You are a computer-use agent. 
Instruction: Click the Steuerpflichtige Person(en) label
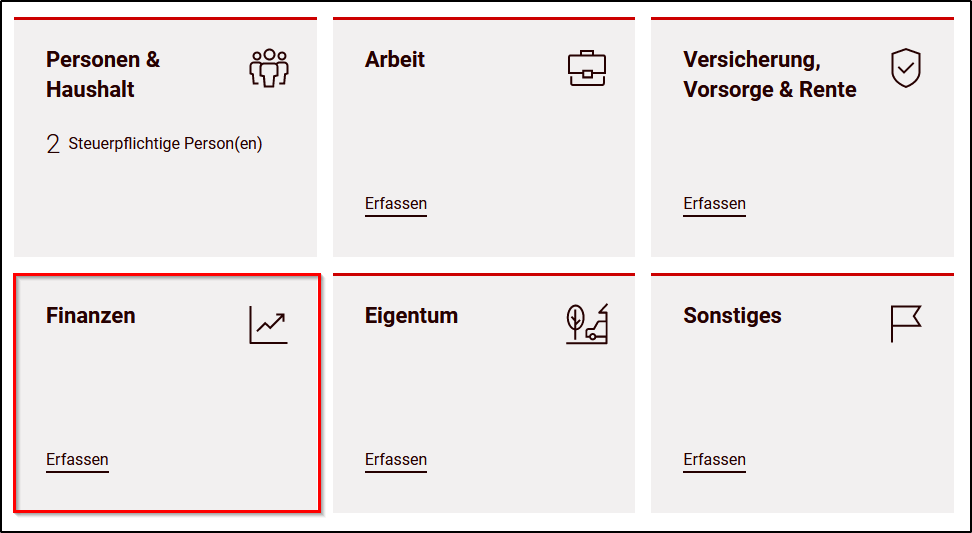[166, 144]
